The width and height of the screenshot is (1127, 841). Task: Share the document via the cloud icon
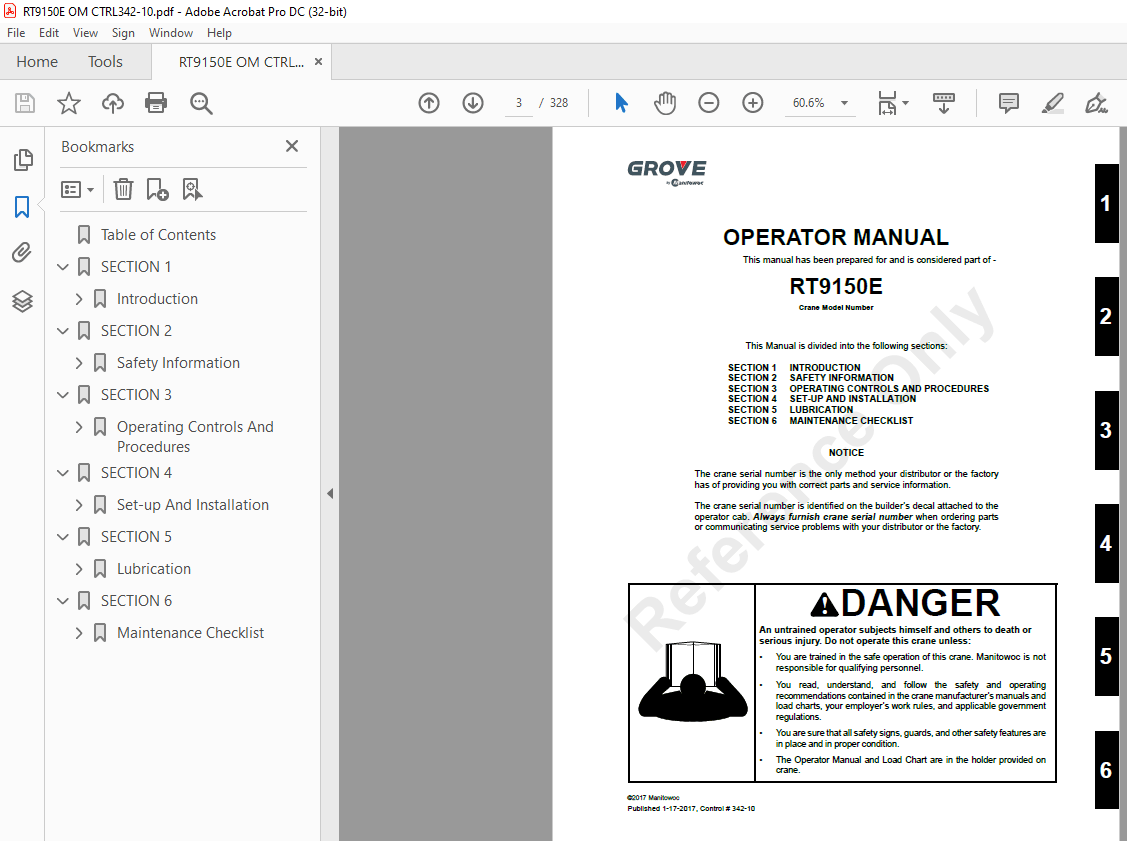pyautogui.click(x=112, y=103)
